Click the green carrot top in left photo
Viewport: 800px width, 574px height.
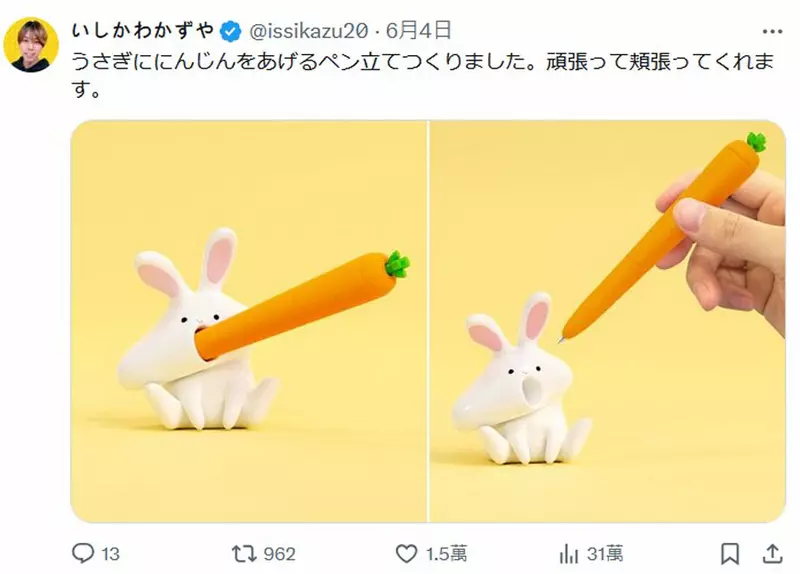[x=397, y=264]
